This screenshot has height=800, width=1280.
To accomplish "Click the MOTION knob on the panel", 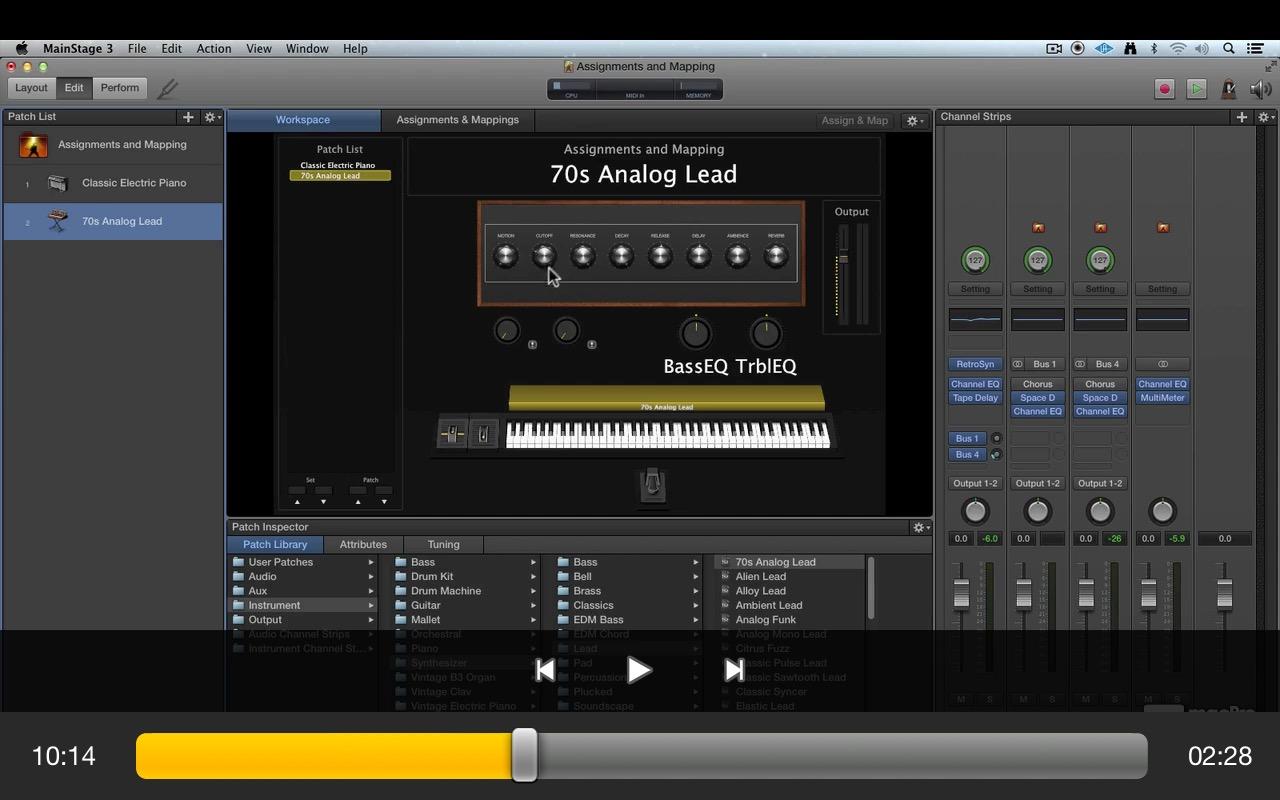I will [506, 256].
